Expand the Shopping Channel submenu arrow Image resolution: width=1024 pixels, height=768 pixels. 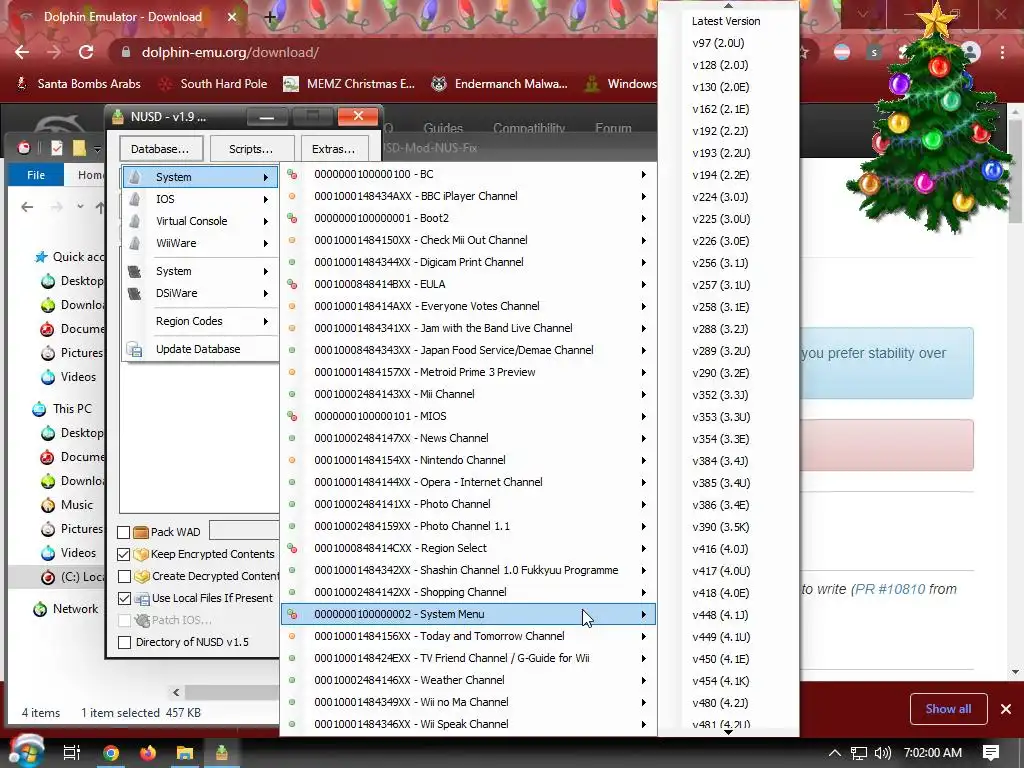pyautogui.click(x=644, y=592)
